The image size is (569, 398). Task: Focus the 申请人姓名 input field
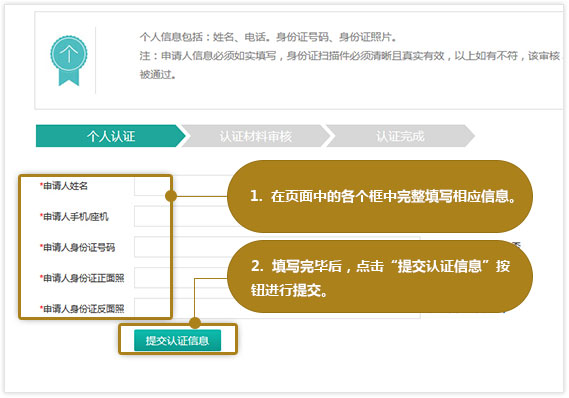pos(278,186)
